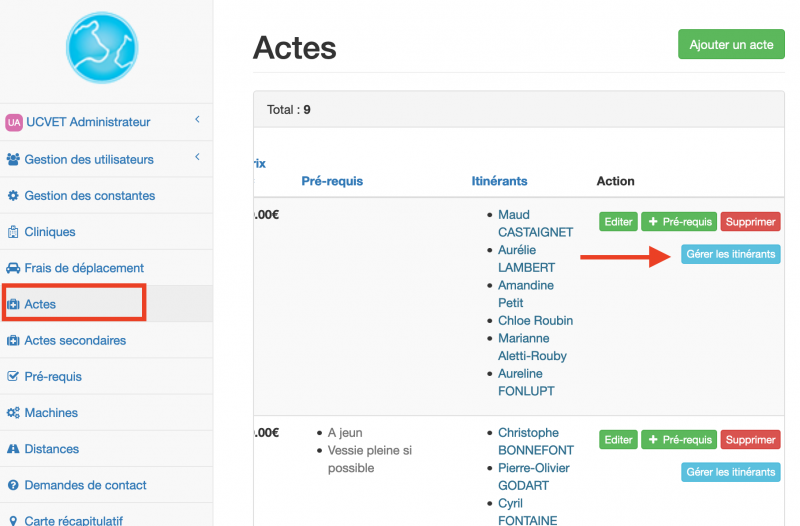Open the Actes menu item

coord(40,304)
